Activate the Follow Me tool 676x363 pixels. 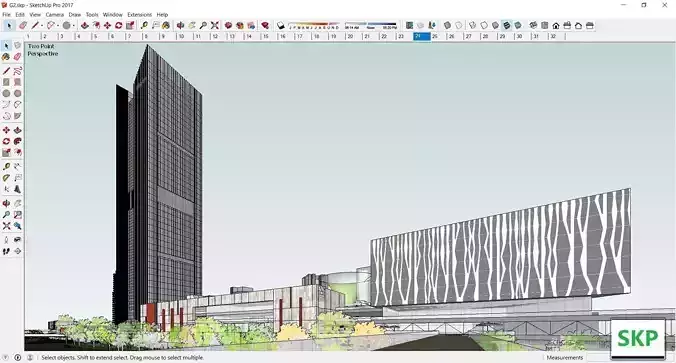click(17, 141)
